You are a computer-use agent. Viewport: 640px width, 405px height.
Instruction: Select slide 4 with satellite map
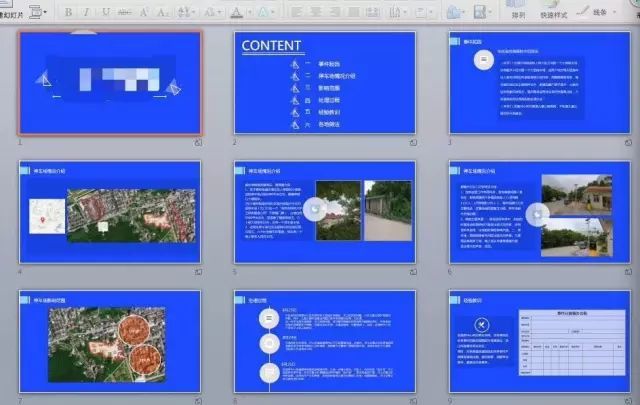(110, 212)
